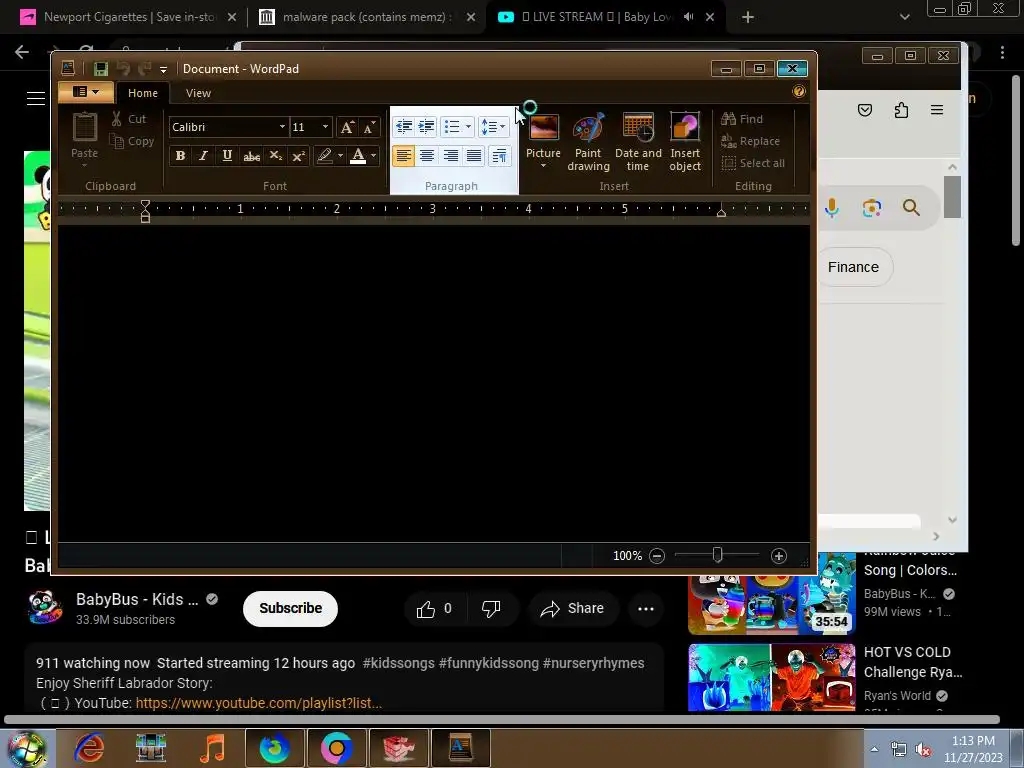
Task: Click the font color A button
Action: tap(358, 155)
